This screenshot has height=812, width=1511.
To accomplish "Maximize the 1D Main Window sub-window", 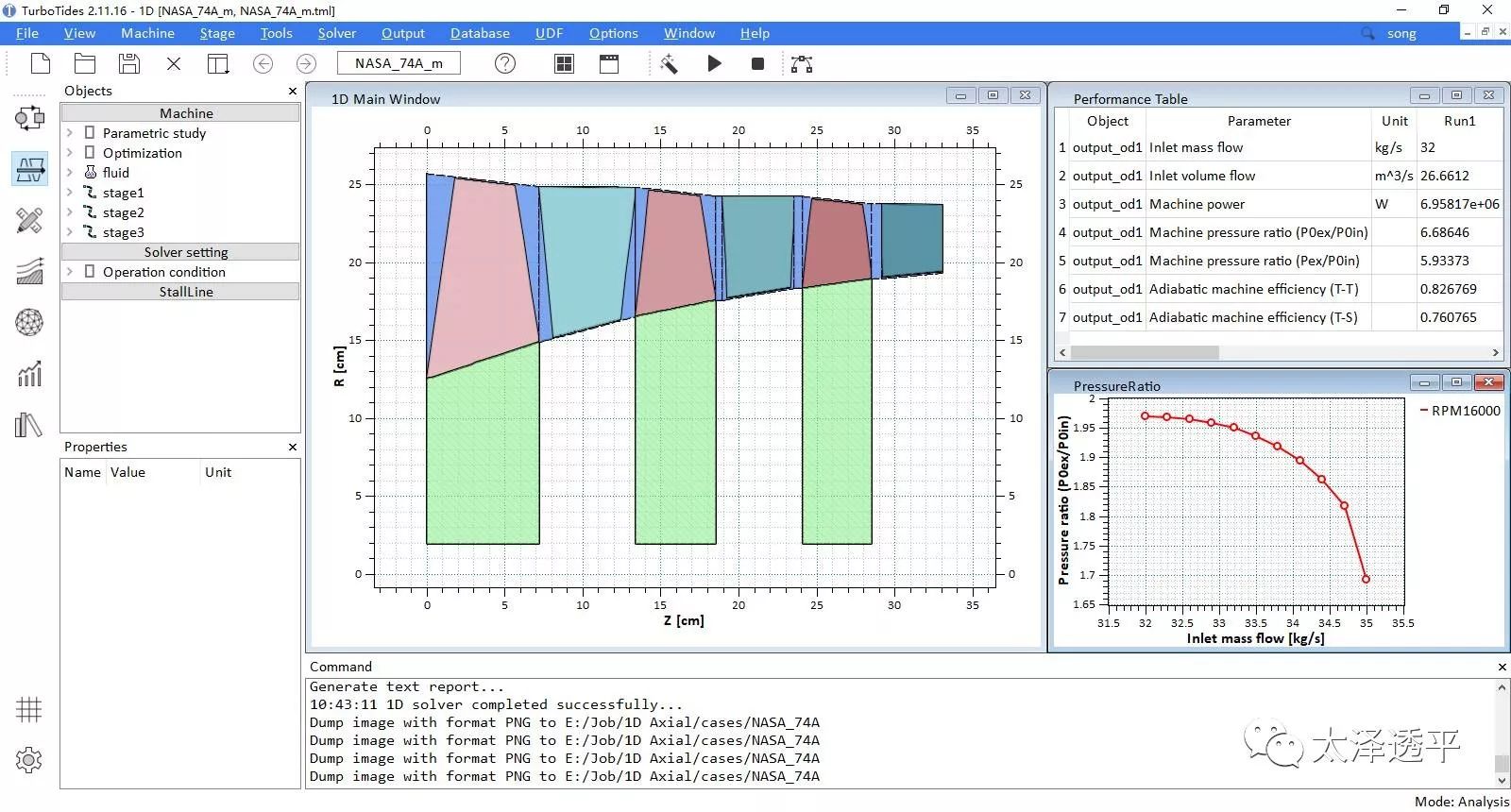I will pos(993,95).
